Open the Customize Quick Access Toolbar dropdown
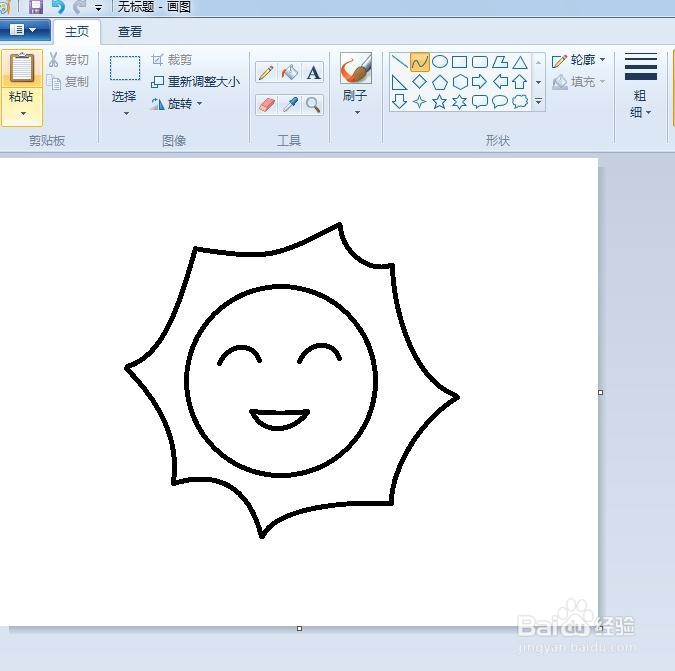The width and height of the screenshot is (675, 671). 99,8
